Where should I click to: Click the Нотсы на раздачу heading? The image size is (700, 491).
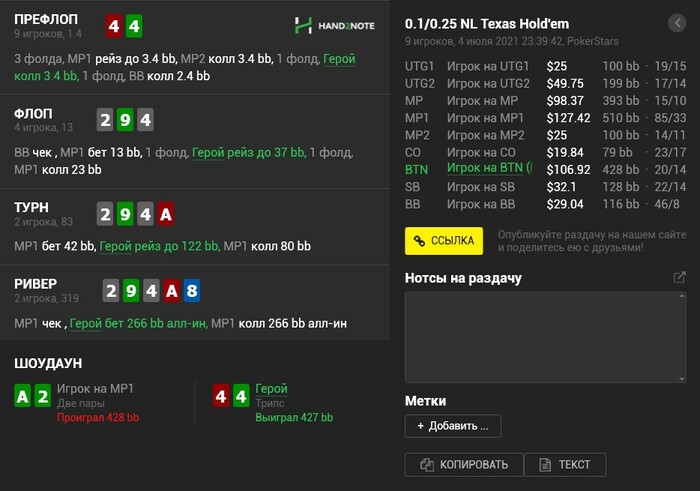click(x=463, y=278)
